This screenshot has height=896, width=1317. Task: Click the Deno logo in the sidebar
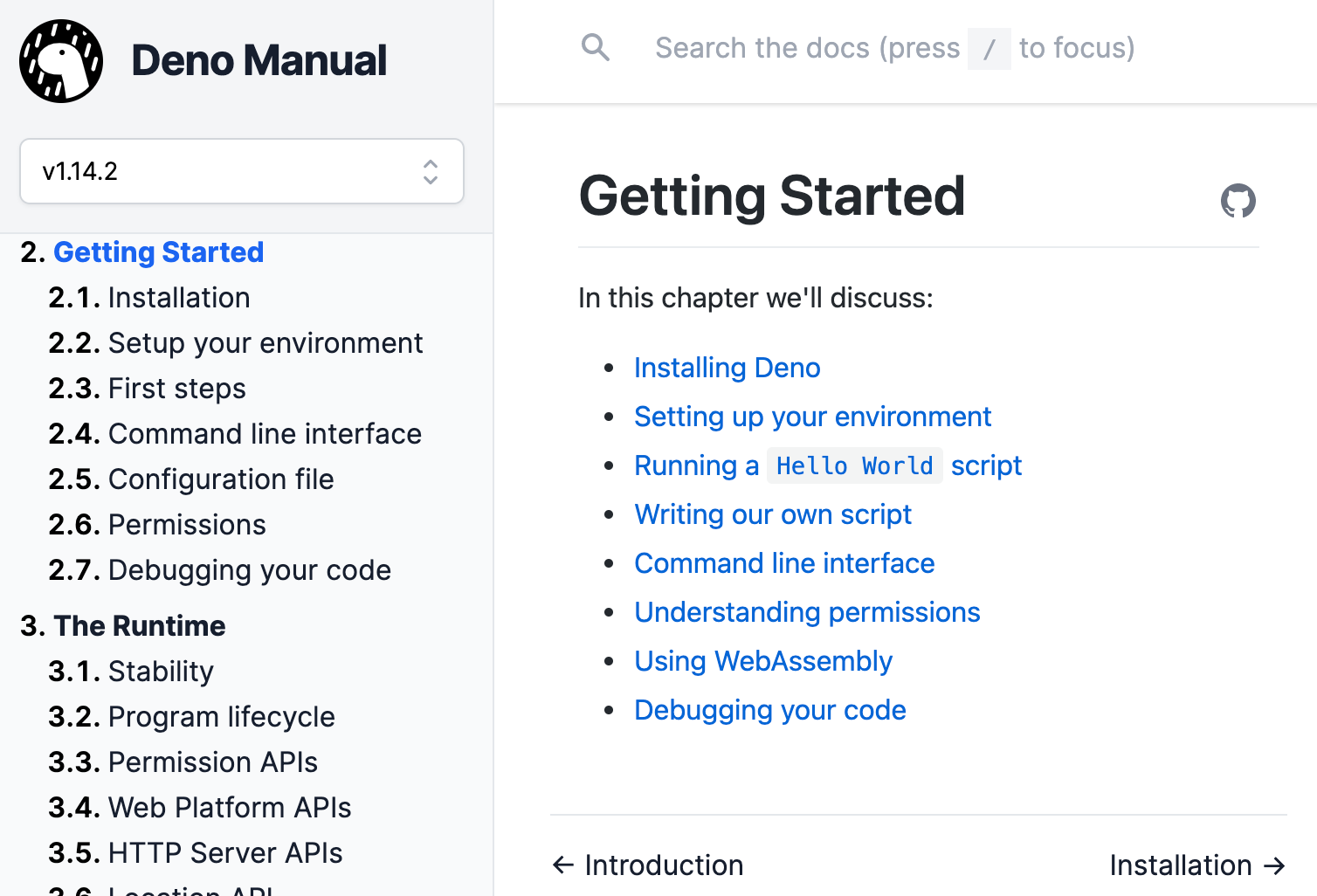[x=60, y=60]
